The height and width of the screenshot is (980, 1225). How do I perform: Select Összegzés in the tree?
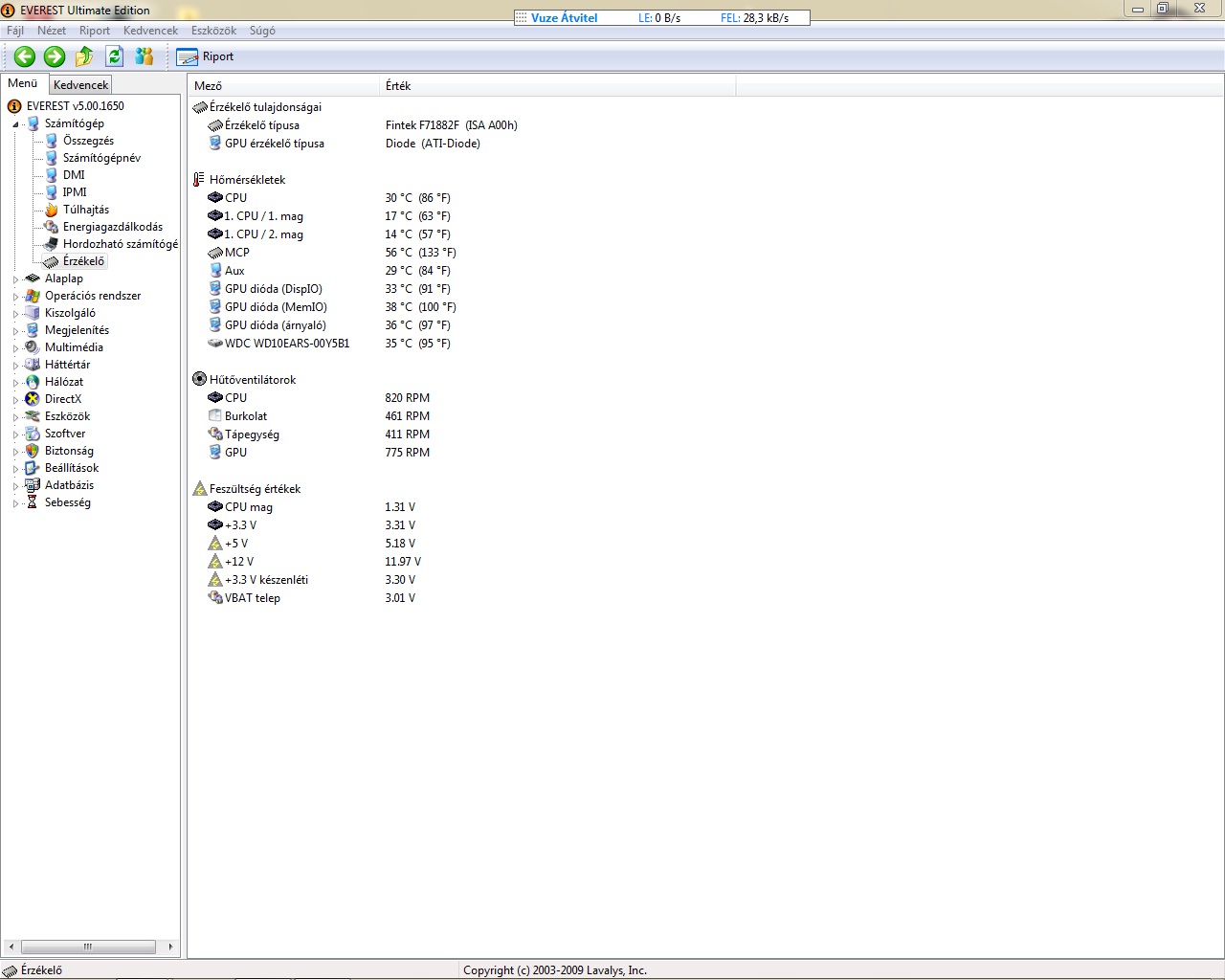[88, 141]
